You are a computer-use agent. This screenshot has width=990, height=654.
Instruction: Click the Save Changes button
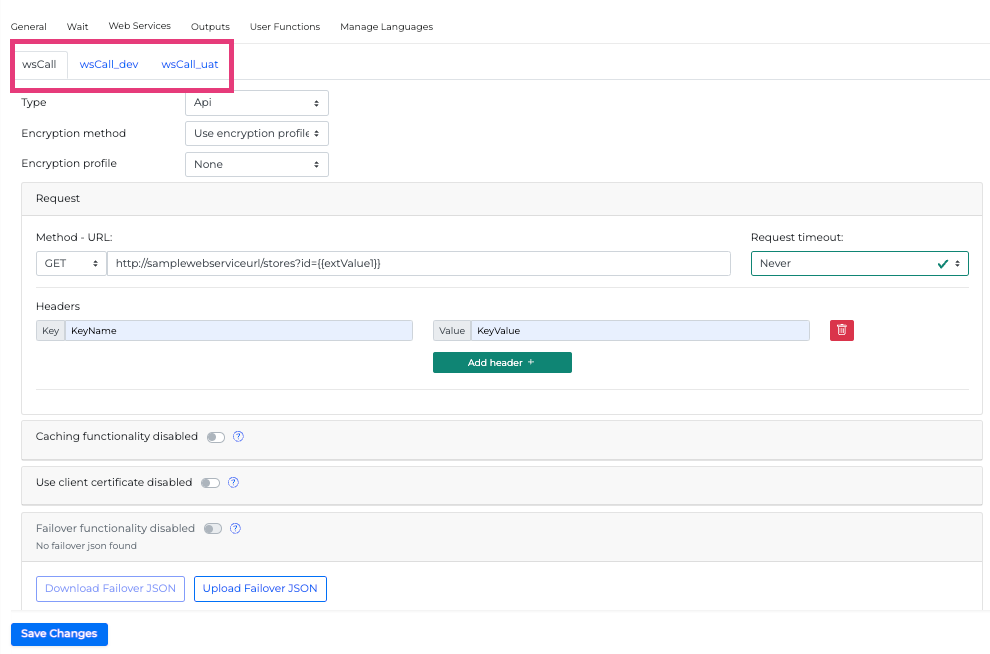click(x=59, y=634)
